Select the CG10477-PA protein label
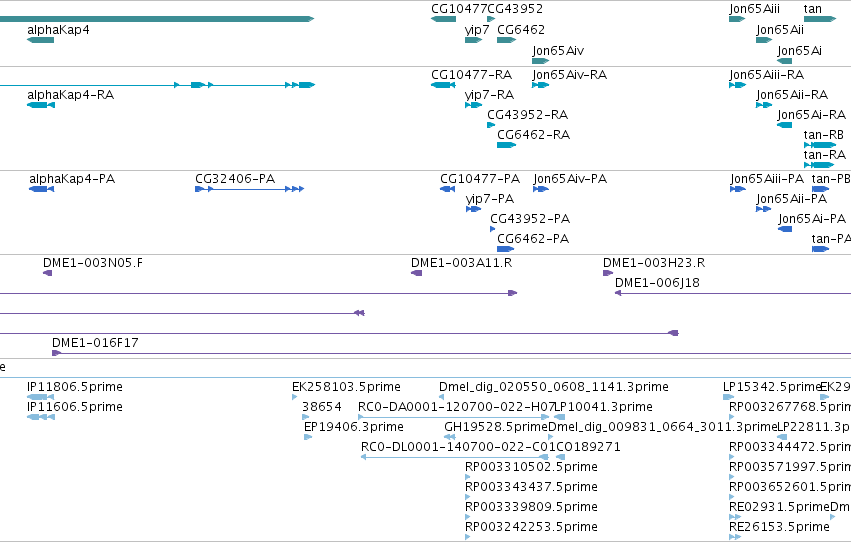The image size is (851, 542). click(x=480, y=179)
